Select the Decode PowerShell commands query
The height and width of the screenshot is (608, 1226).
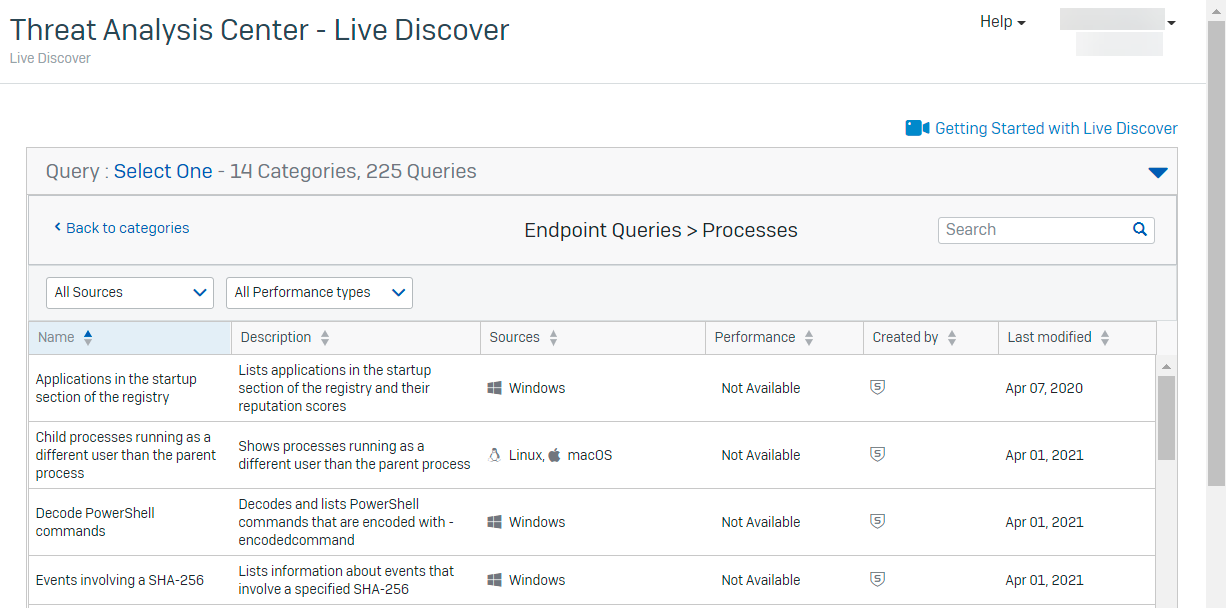tap(95, 522)
